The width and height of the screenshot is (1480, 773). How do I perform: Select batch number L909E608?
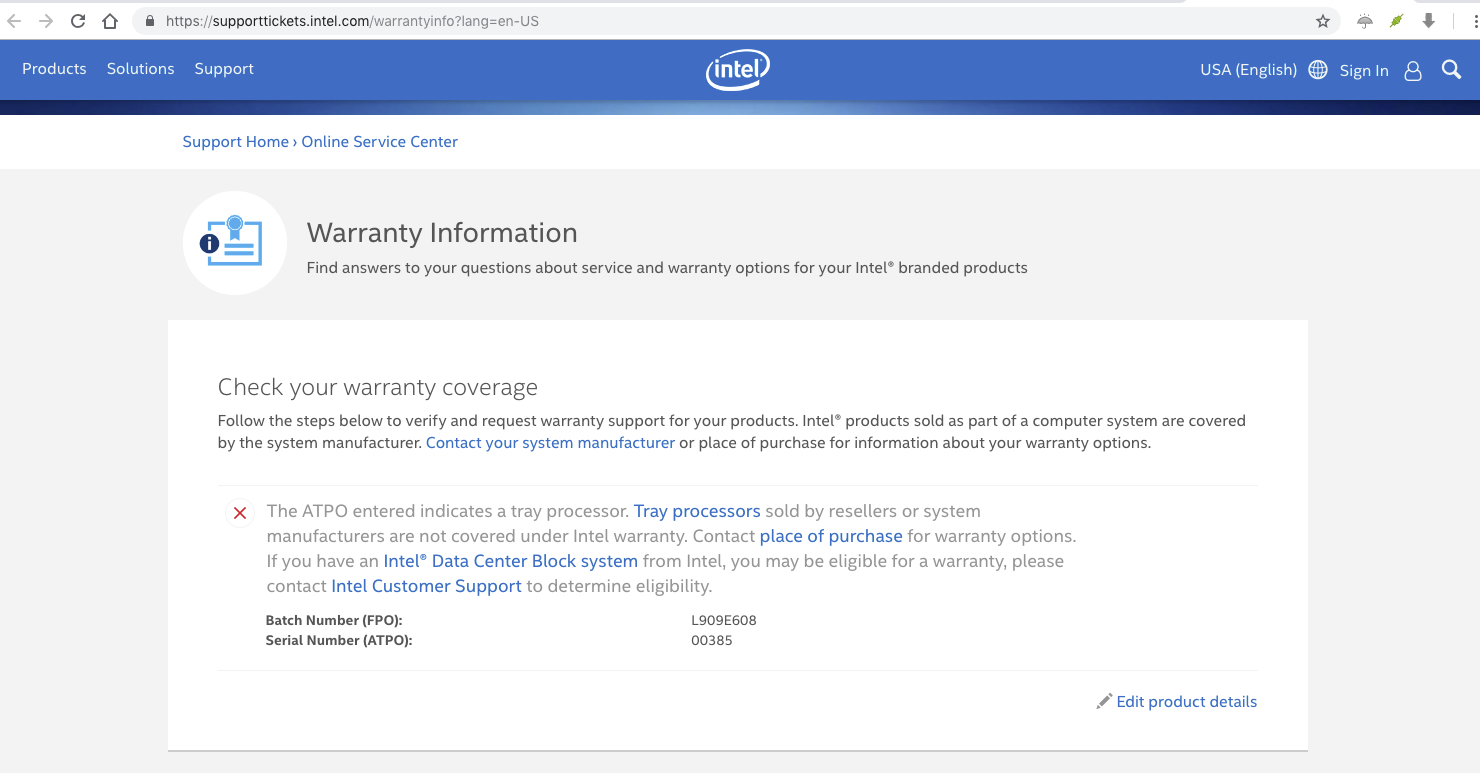724,620
